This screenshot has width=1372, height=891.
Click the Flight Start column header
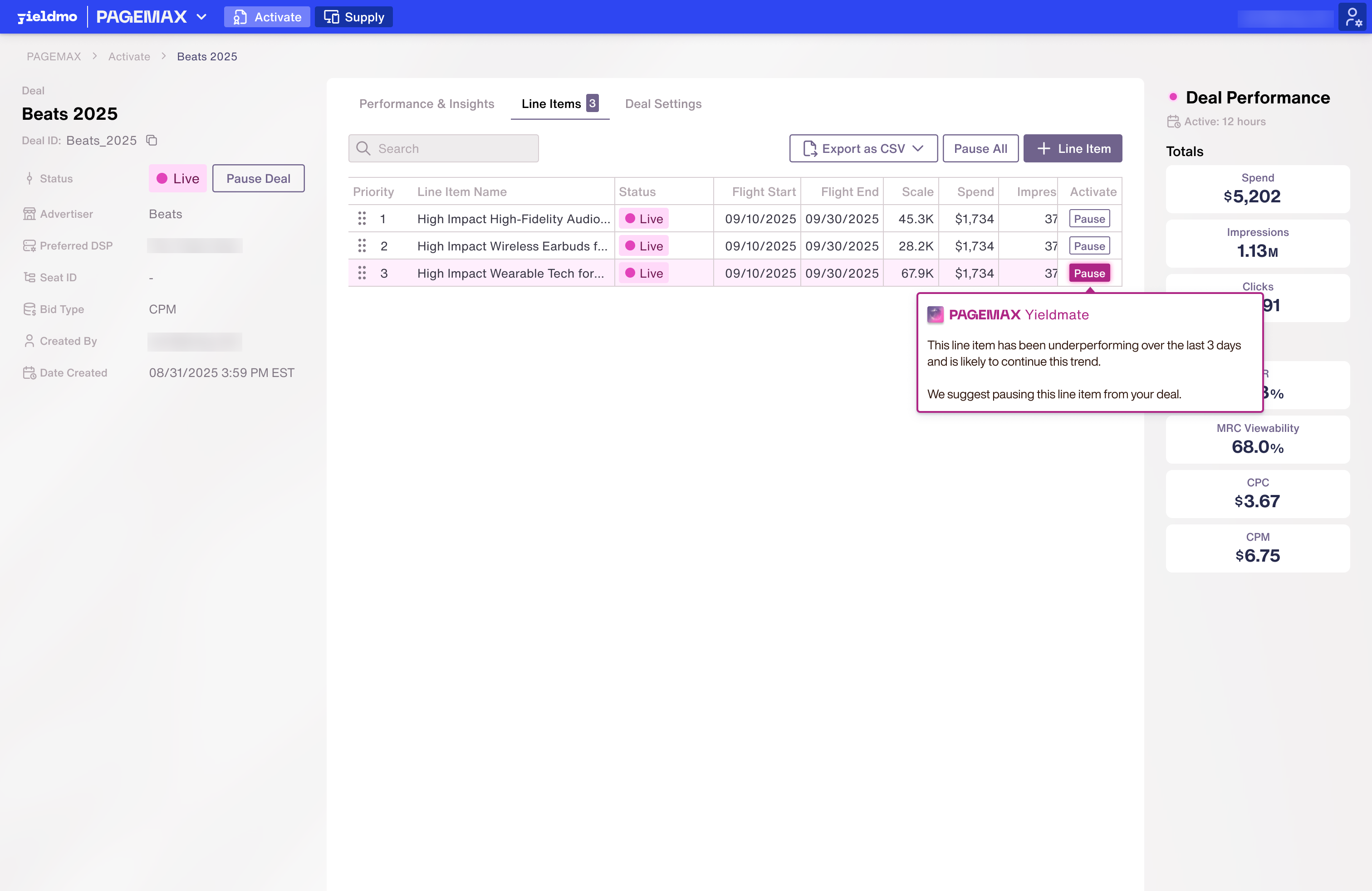[x=764, y=192]
